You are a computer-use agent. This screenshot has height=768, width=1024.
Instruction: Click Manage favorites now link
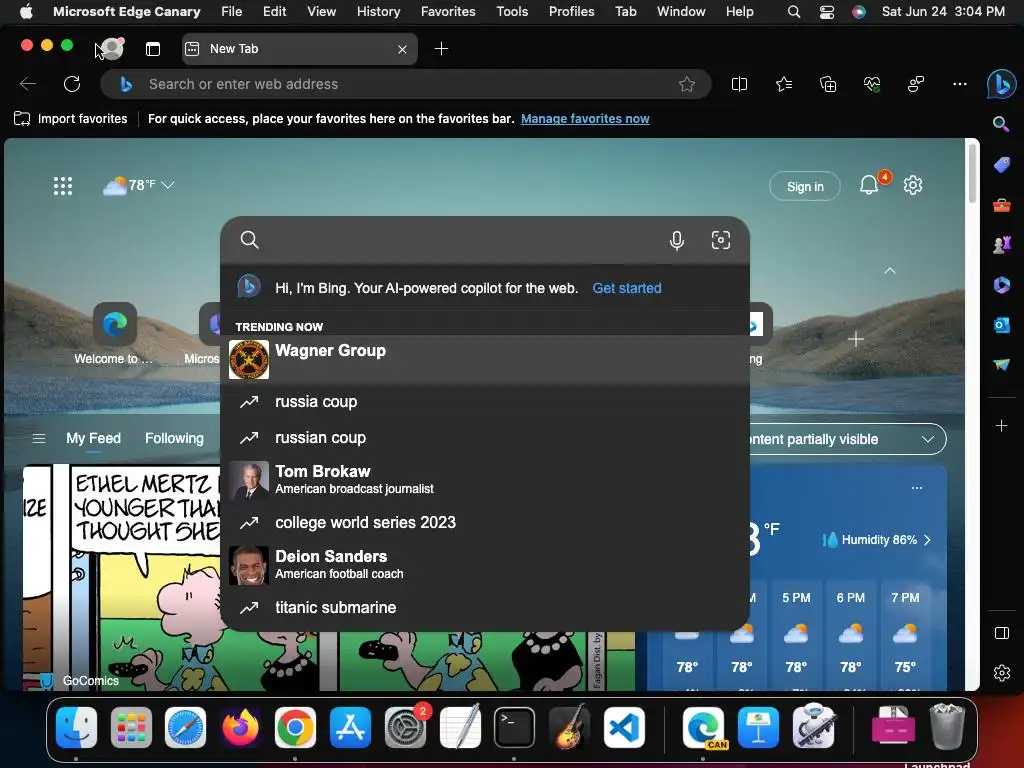[585, 119]
